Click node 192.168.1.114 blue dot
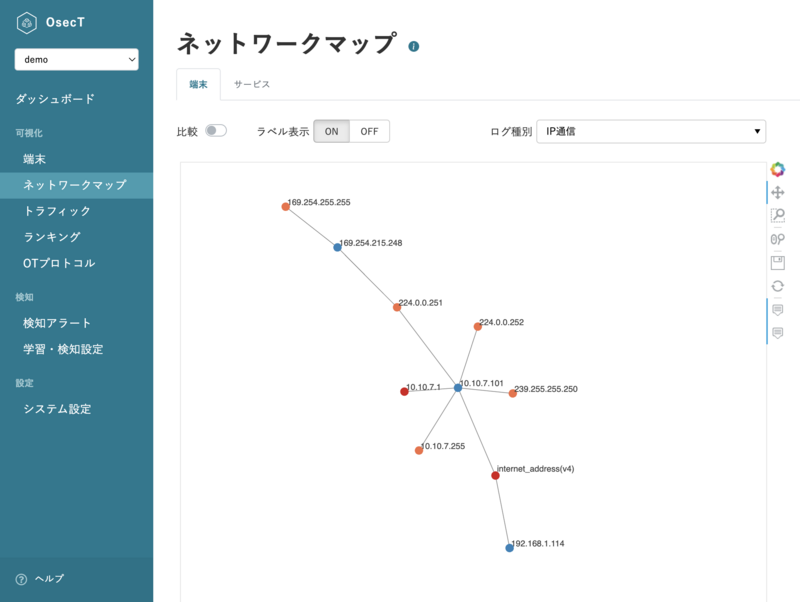This screenshot has width=800, height=602. click(509, 548)
